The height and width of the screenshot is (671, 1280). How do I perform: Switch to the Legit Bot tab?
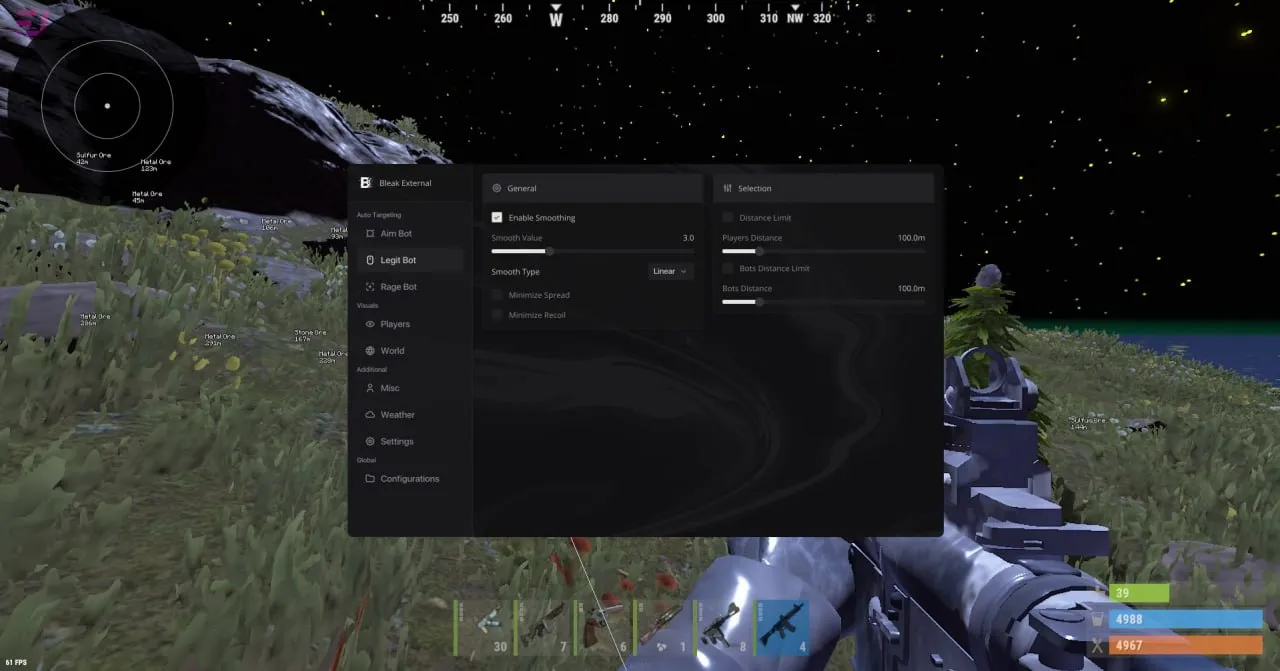410,260
